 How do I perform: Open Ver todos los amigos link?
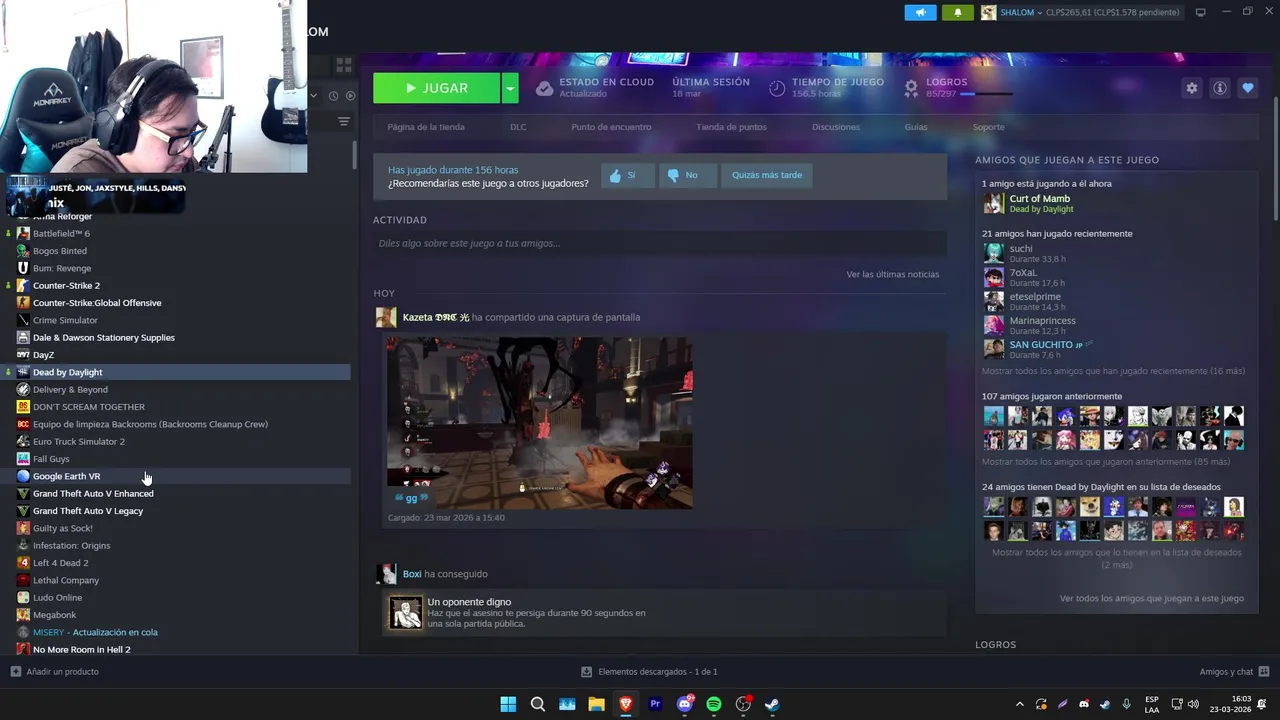click(1152, 598)
